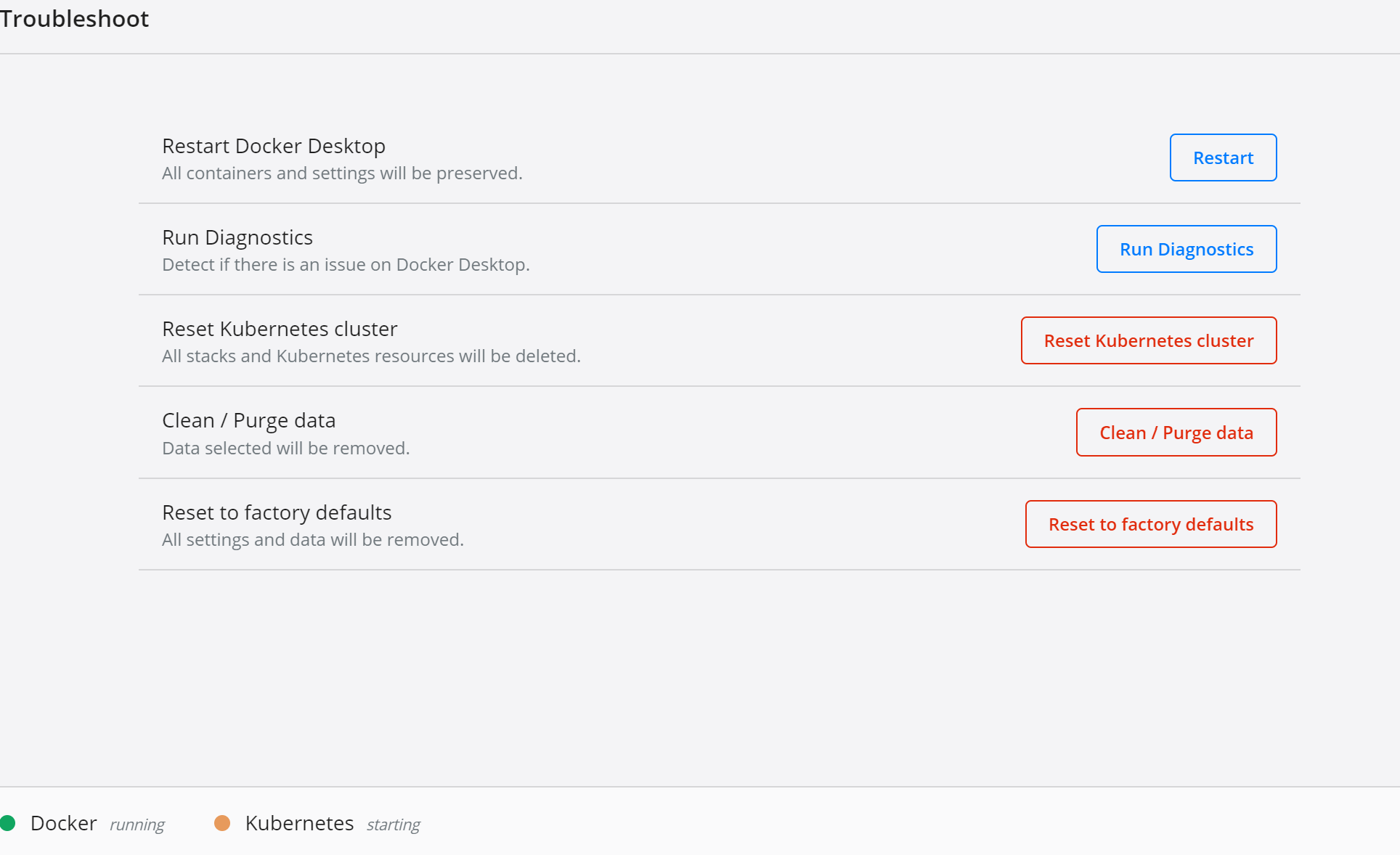Click the Kubernetes label in the status bar
Viewport: 1400px width, 855px height.
pos(300,823)
